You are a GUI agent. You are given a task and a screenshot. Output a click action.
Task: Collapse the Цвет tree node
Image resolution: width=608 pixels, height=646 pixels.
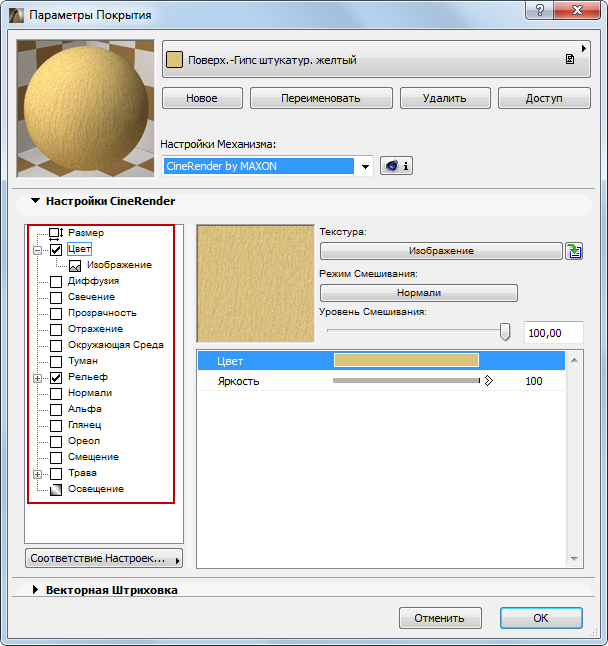[37, 250]
